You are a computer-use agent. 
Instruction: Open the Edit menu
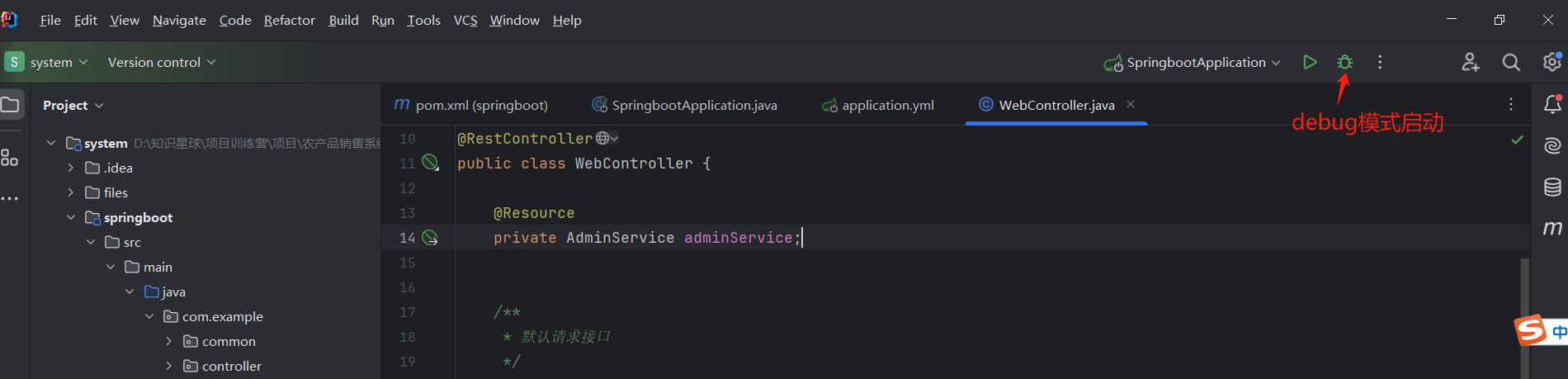(85, 20)
